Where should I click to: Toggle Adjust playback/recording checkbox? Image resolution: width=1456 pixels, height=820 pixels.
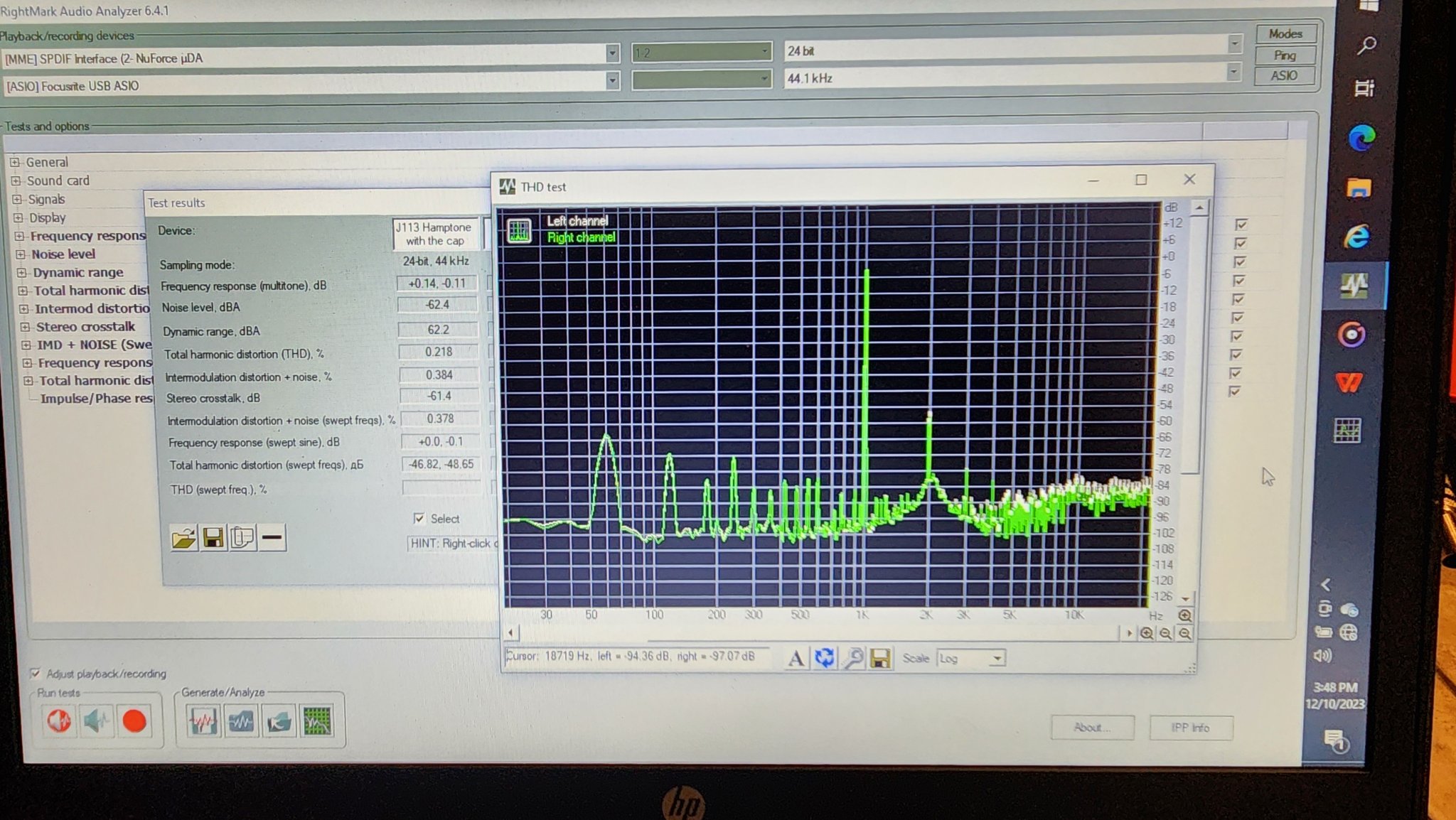tap(35, 673)
